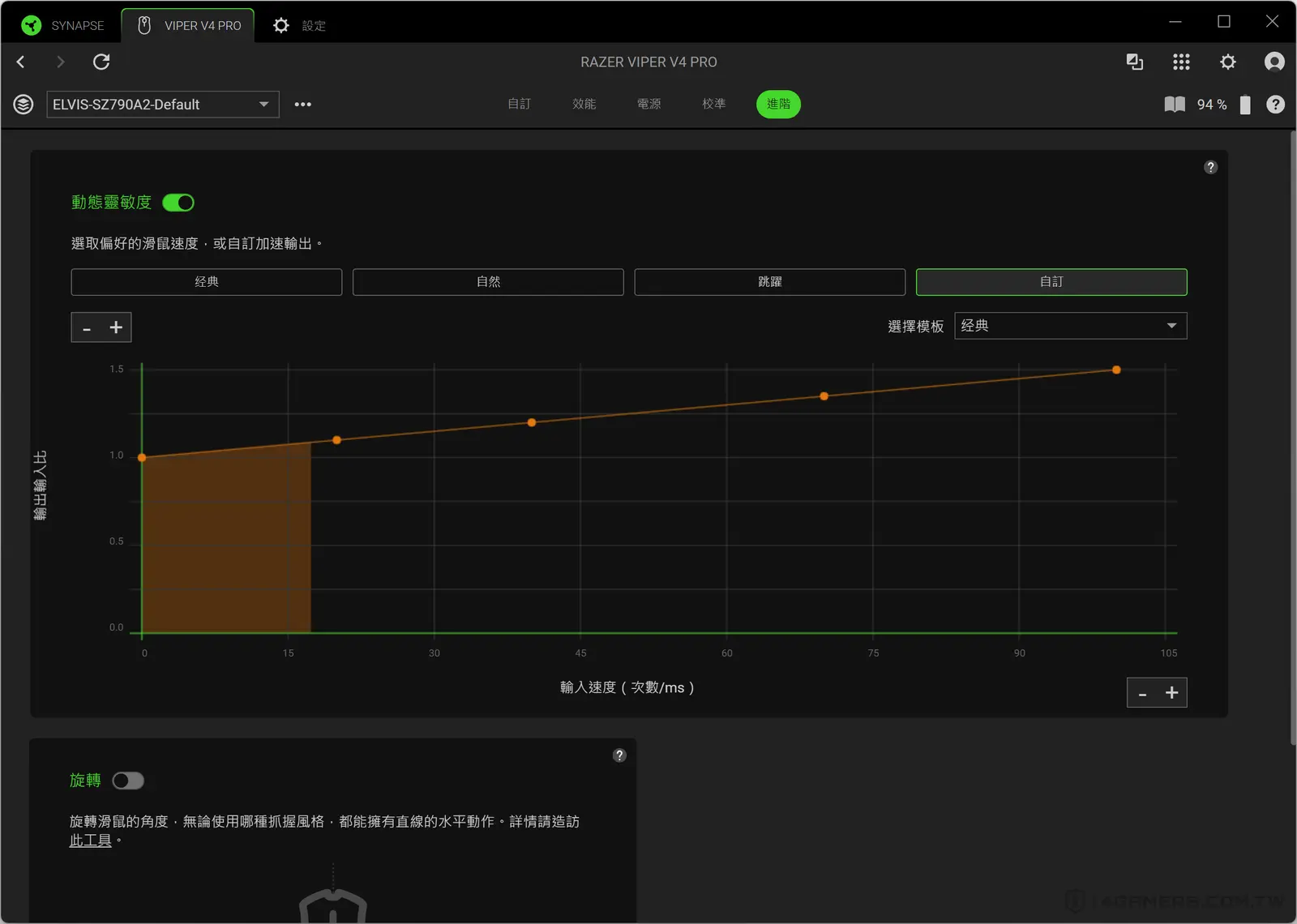Click the curve endpoint at 1.5 output
This screenshot has width=1297, height=924.
point(1116,370)
